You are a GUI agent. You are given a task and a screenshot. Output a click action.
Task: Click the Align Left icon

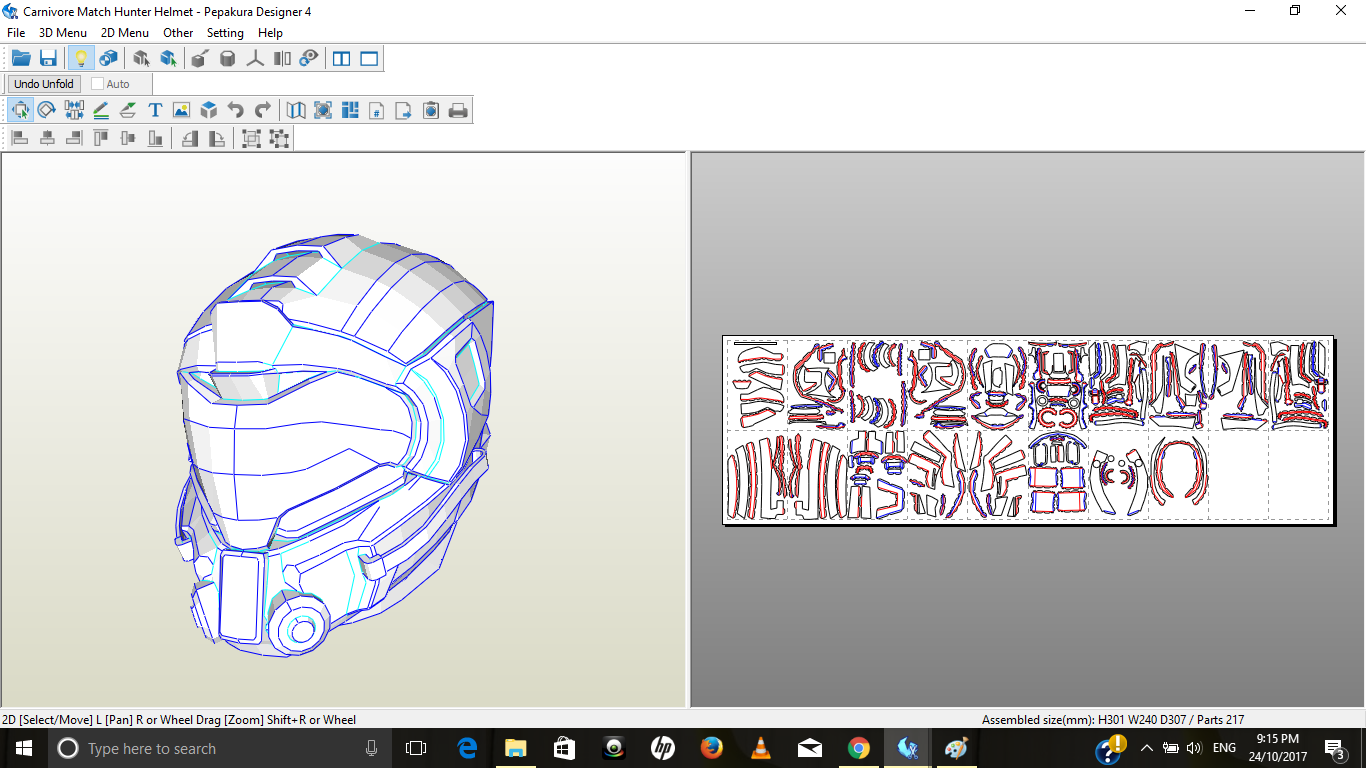tap(20, 138)
